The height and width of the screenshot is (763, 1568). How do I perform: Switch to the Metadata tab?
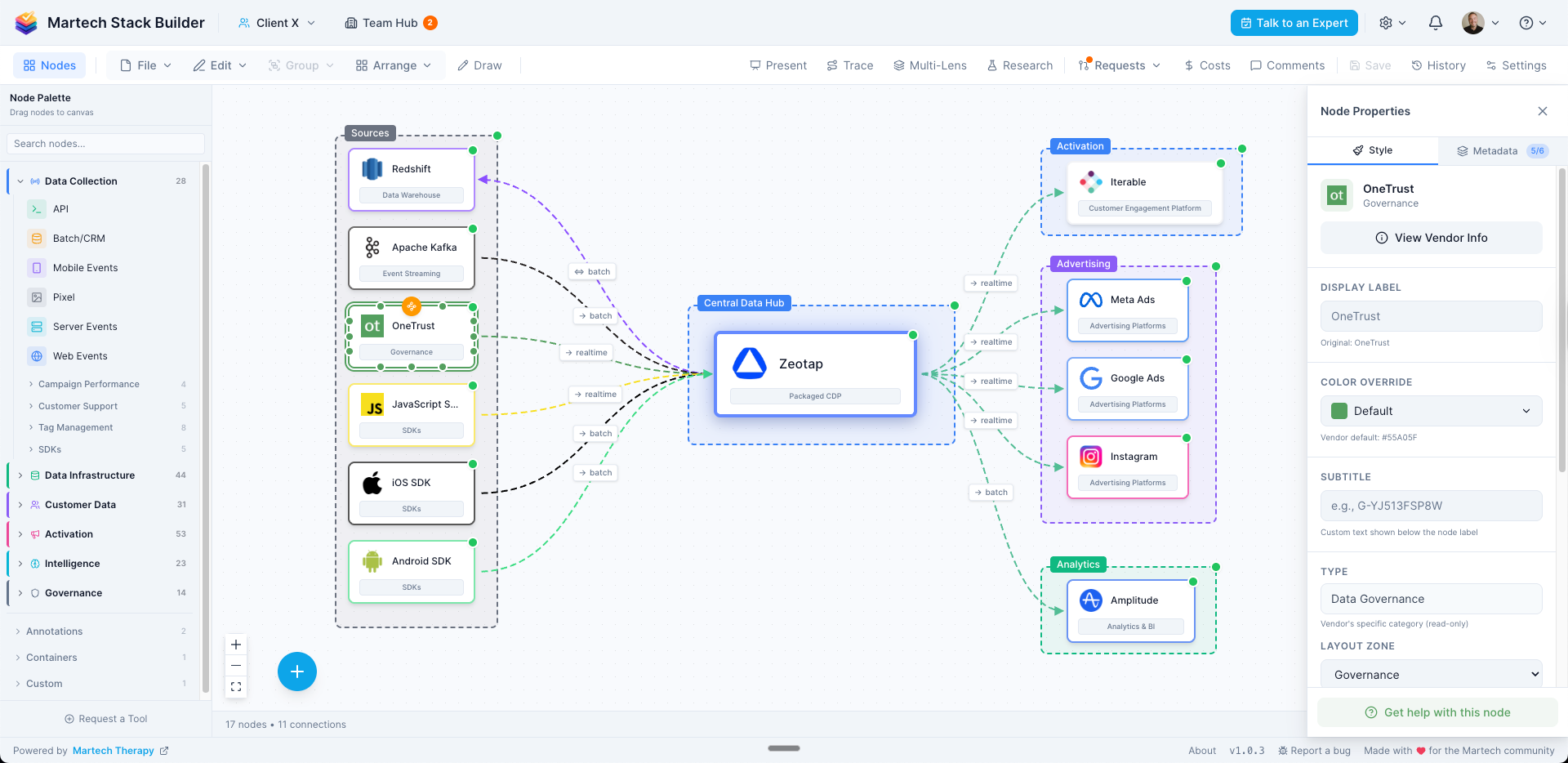coord(1503,150)
